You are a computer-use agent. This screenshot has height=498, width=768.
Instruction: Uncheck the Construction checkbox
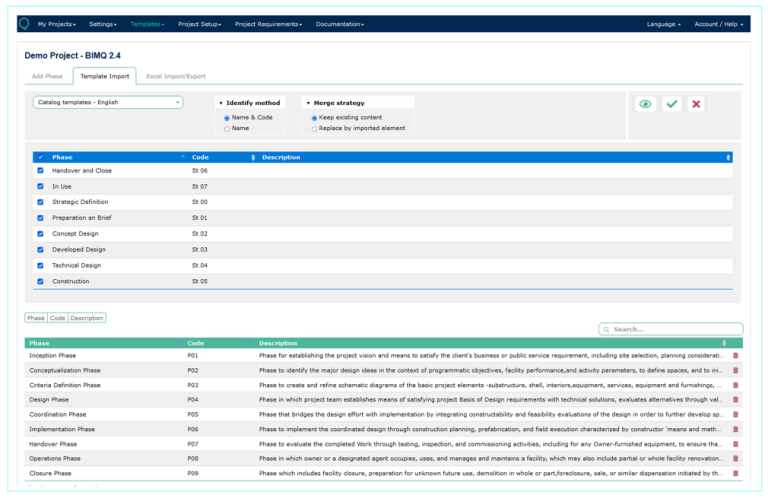(41, 281)
